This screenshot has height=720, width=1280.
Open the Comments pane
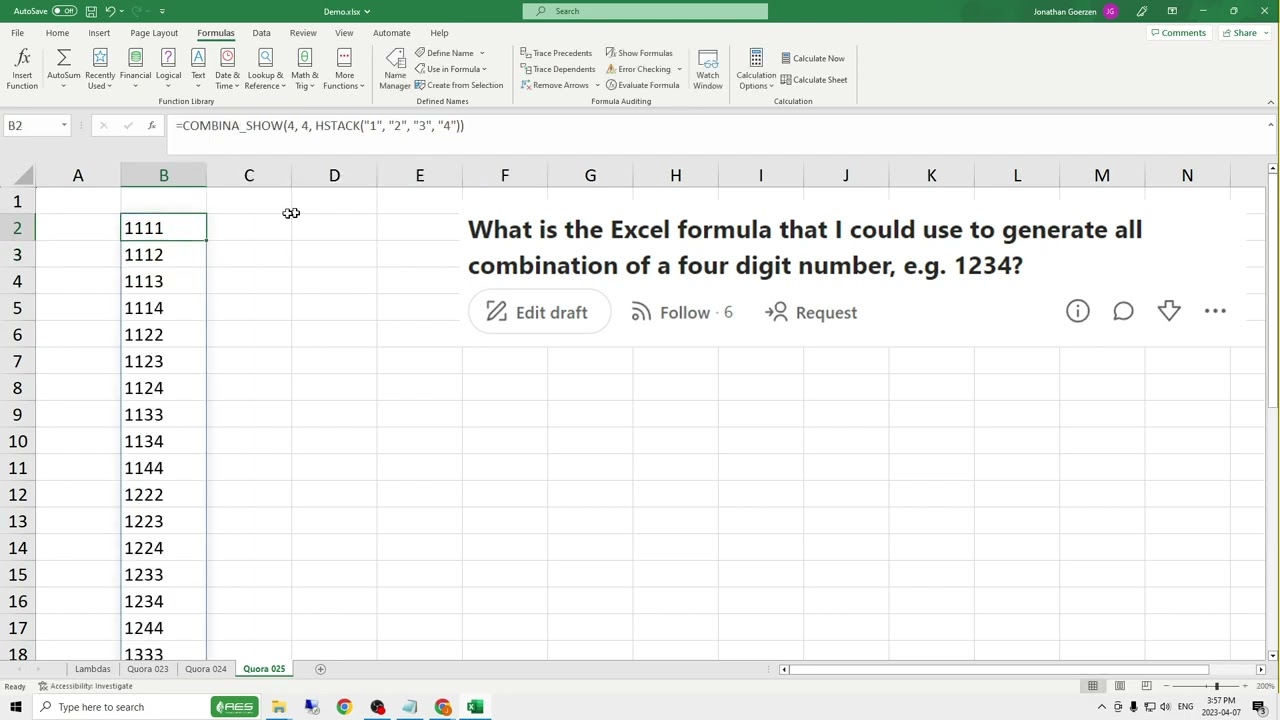coord(1179,33)
